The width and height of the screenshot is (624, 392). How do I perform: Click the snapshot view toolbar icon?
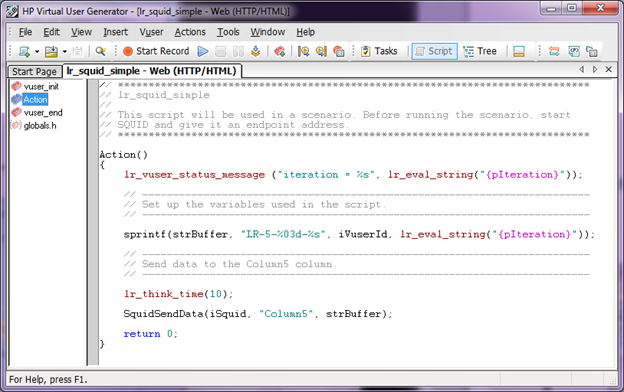click(x=573, y=51)
